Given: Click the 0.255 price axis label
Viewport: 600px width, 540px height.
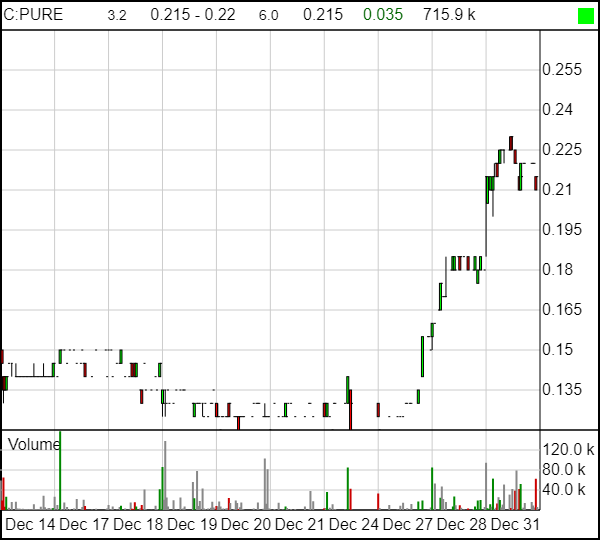Looking at the screenshot, I should pos(562,70).
